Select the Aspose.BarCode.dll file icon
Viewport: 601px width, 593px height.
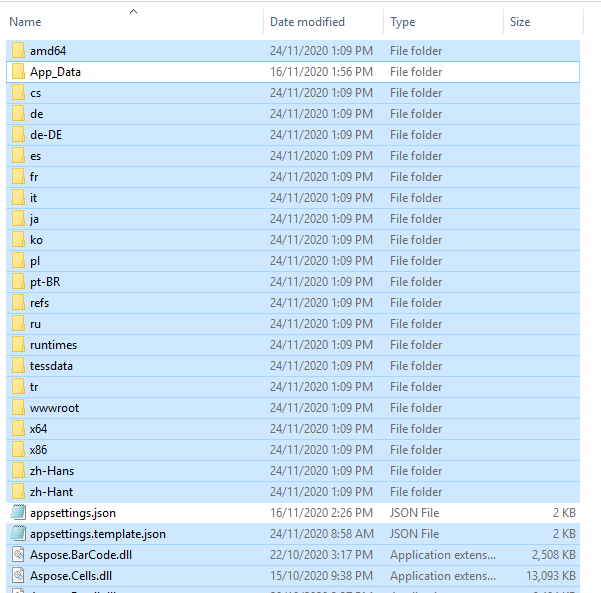click(x=18, y=555)
